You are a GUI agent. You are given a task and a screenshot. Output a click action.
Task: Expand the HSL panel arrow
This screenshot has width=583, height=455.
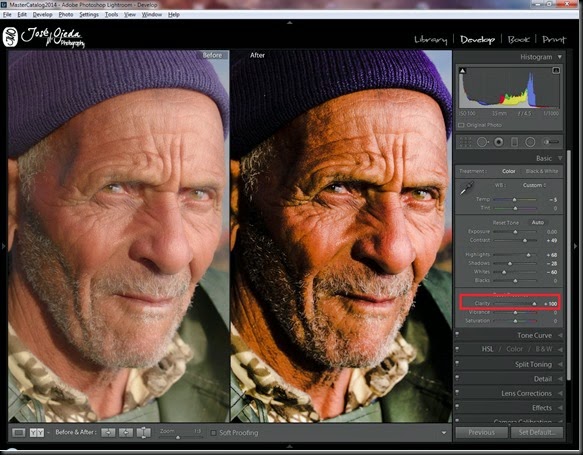560,349
